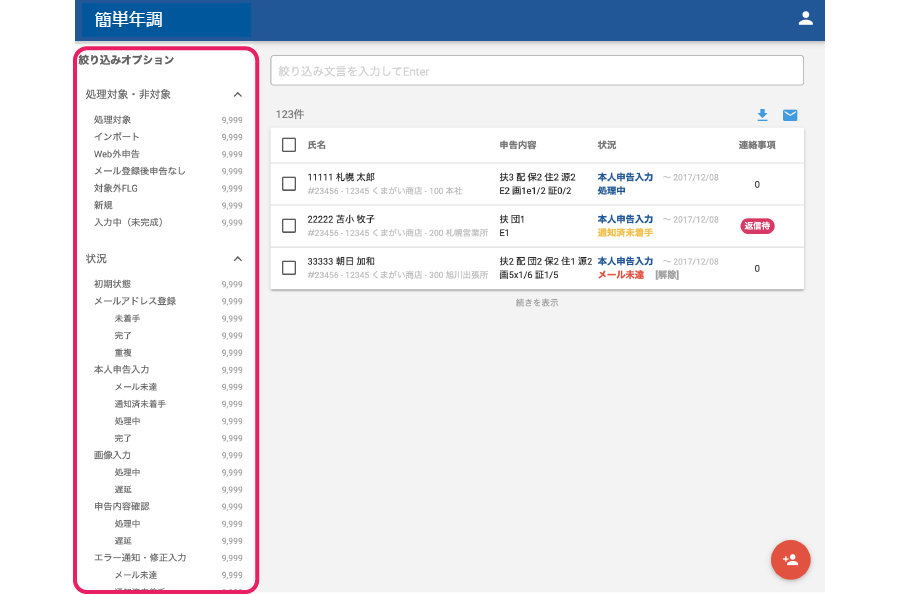Click the [解除] link in third row
The image size is (900, 595).
click(667, 275)
